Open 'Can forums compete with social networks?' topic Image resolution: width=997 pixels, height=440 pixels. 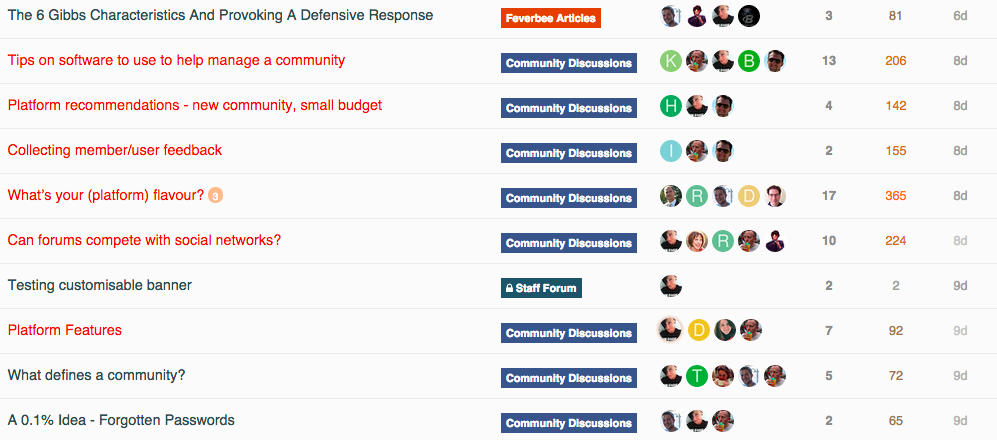point(144,241)
